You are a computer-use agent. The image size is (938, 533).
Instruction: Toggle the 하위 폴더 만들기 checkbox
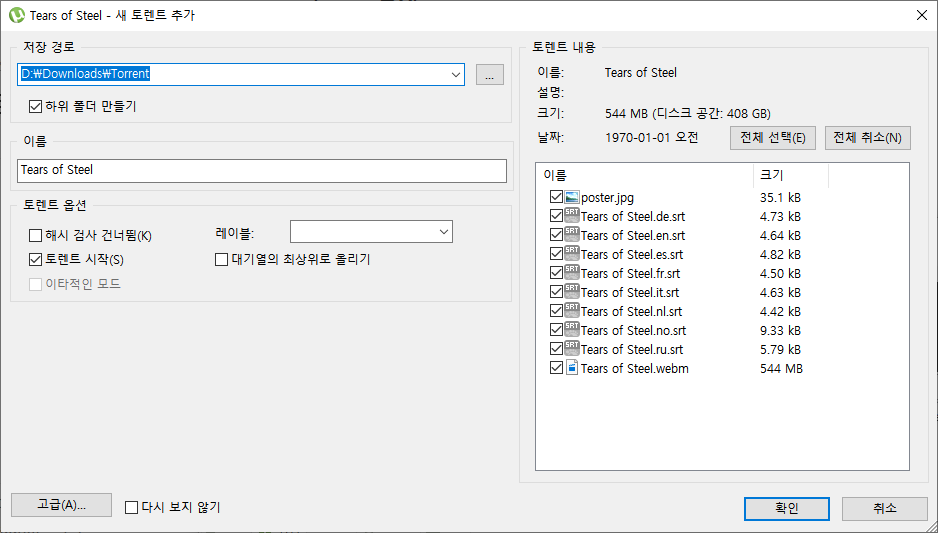pyautogui.click(x=35, y=107)
